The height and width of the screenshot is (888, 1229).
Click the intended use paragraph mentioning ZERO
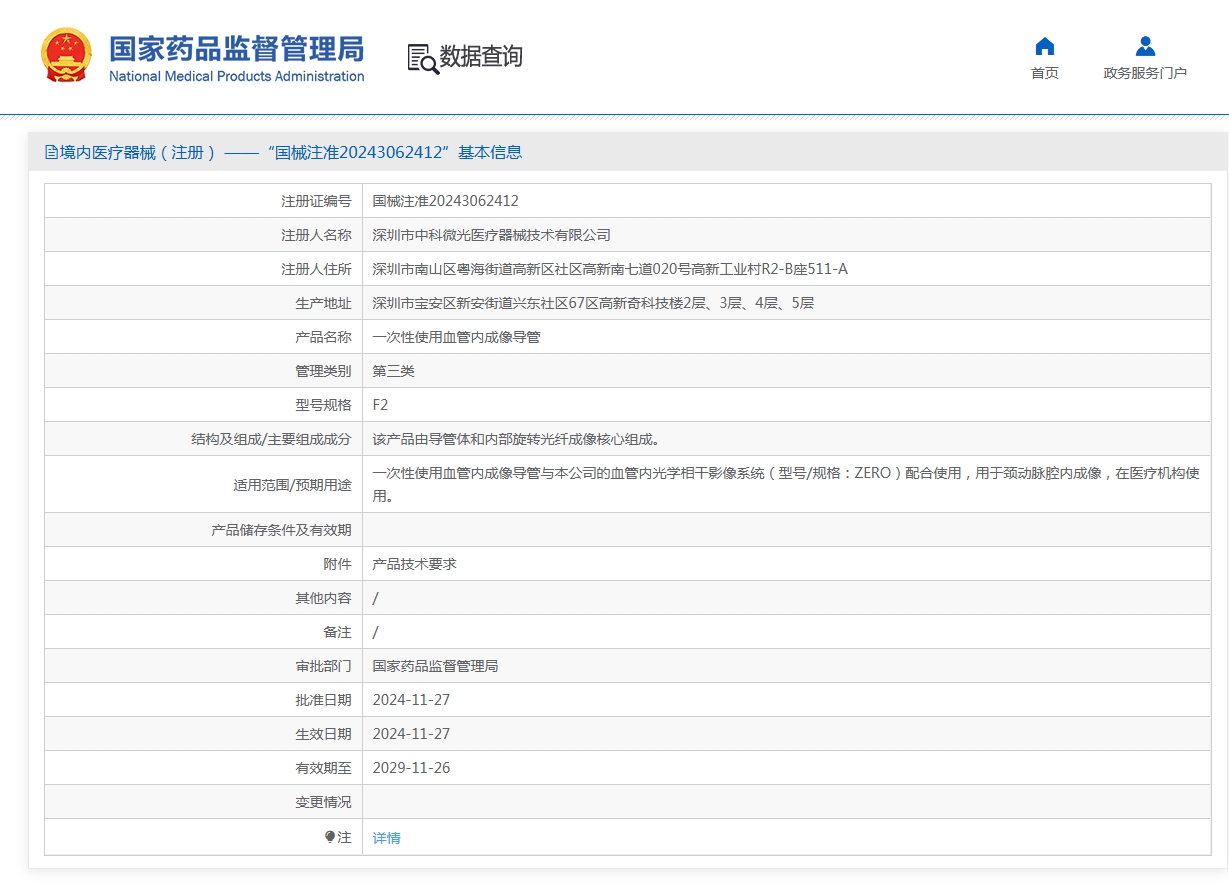[786, 484]
